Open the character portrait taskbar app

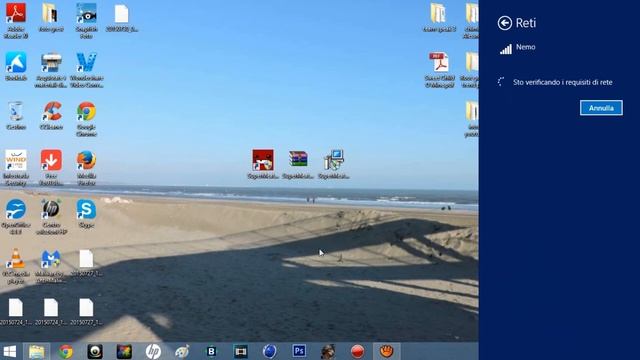click(x=328, y=351)
